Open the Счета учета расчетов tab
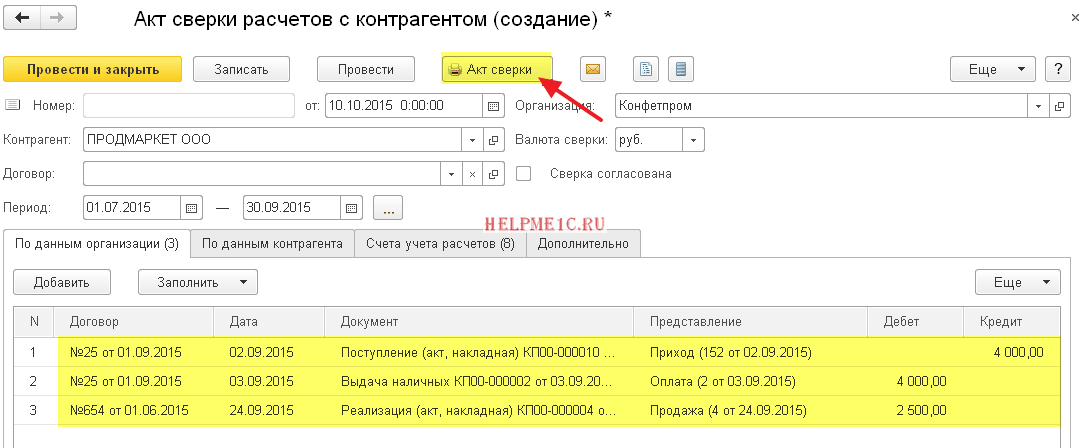The width and height of the screenshot is (1091, 448). pos(440,244)
